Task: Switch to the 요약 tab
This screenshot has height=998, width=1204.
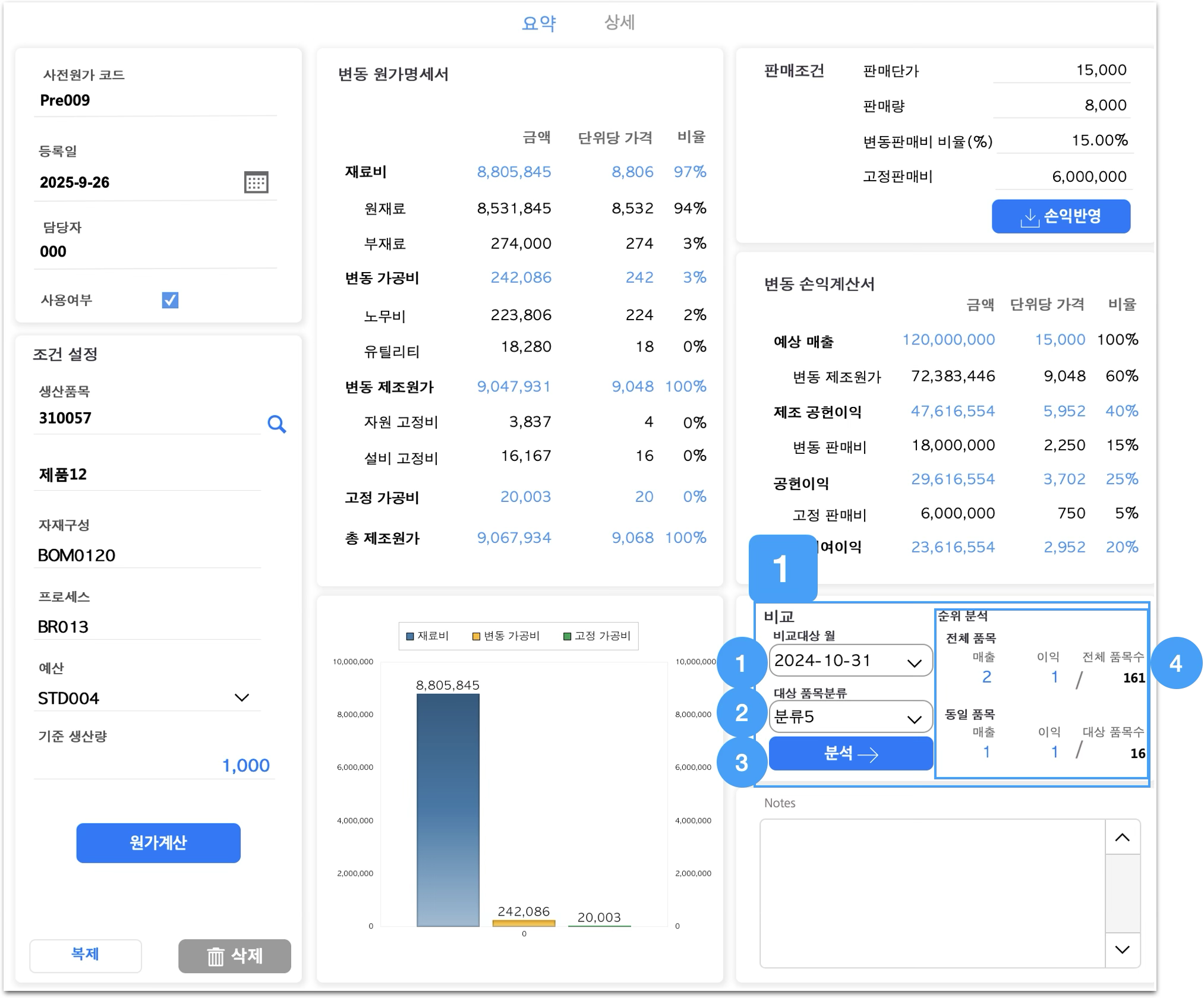Action: (x=538, y=23)
